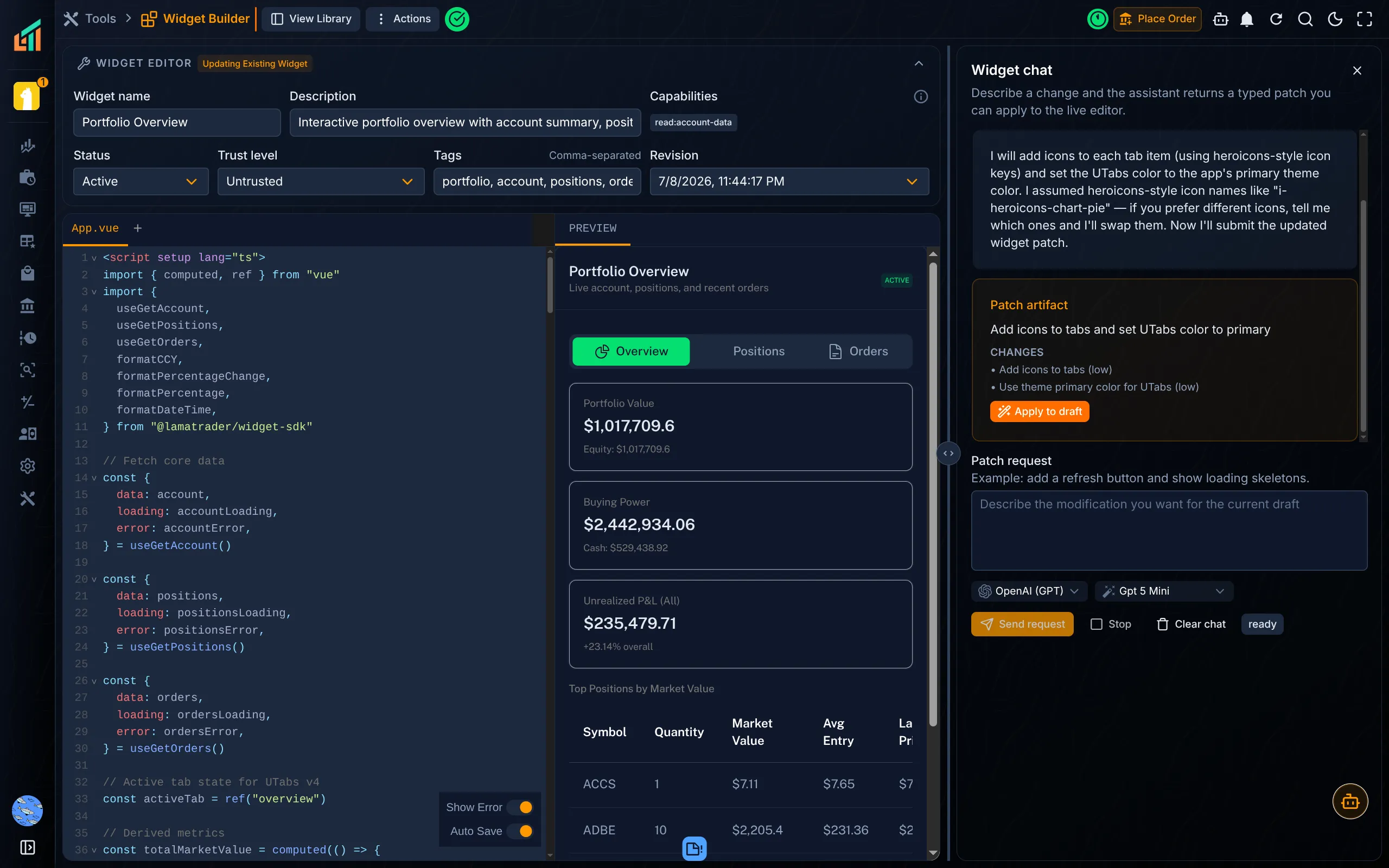Close the Widget chat panel

coord(1357,71)
